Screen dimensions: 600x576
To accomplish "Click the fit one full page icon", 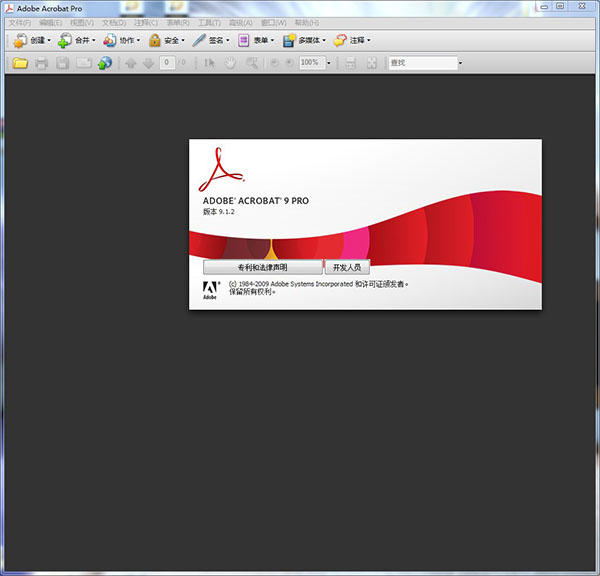I will tap(372, 63).
